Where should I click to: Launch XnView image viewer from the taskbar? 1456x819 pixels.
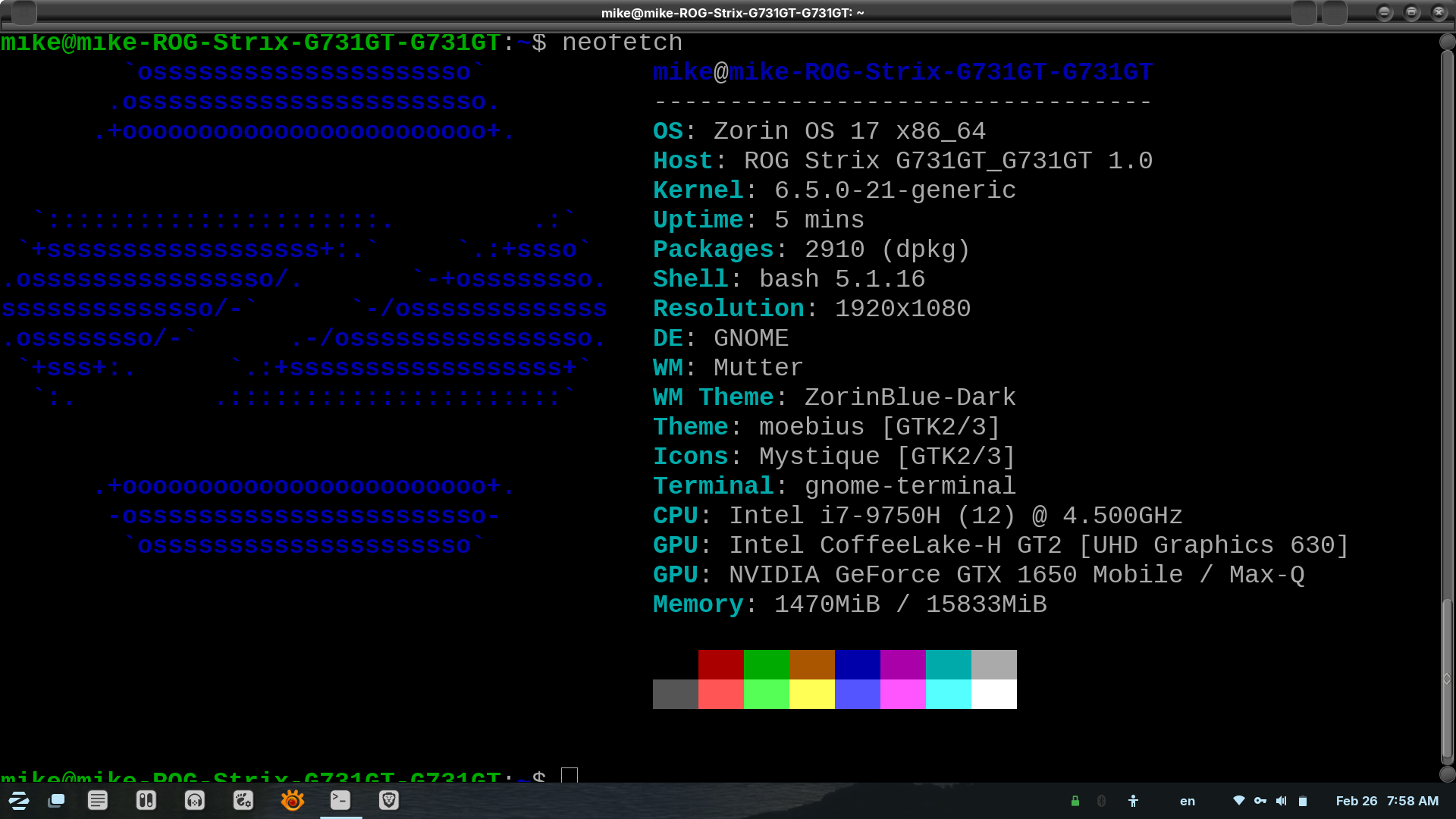[x=292, y=800]
